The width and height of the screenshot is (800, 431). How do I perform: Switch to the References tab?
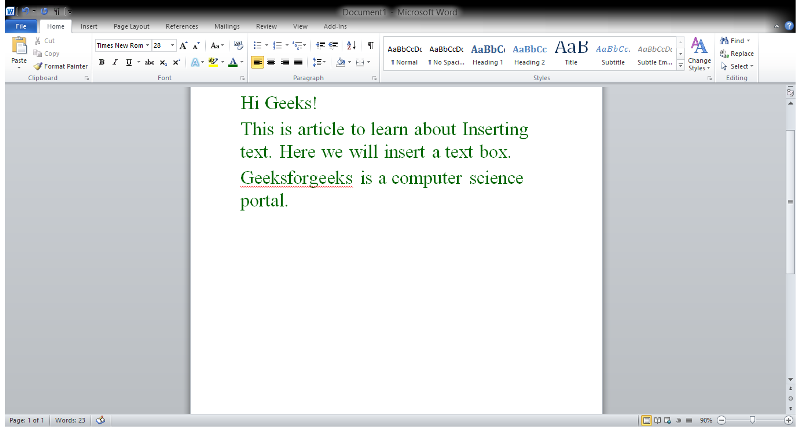pos(182,26)
